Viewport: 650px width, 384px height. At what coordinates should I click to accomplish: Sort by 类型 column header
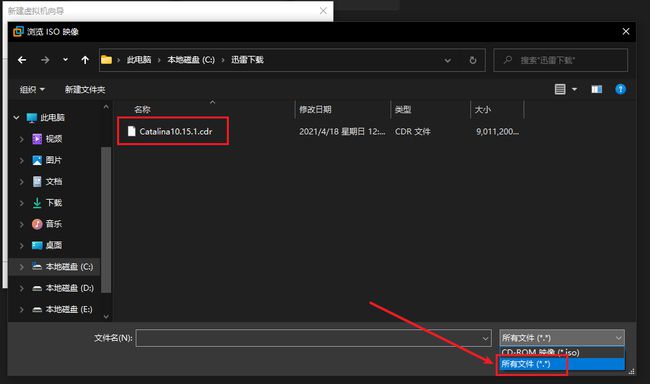click(403, 109)
